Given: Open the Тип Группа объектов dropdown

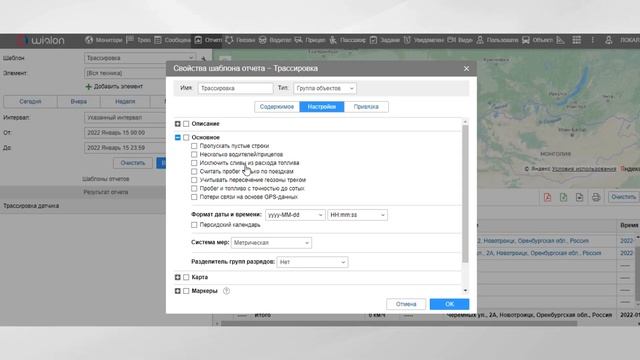Looking at the screenshot, I should pos(324,88).
